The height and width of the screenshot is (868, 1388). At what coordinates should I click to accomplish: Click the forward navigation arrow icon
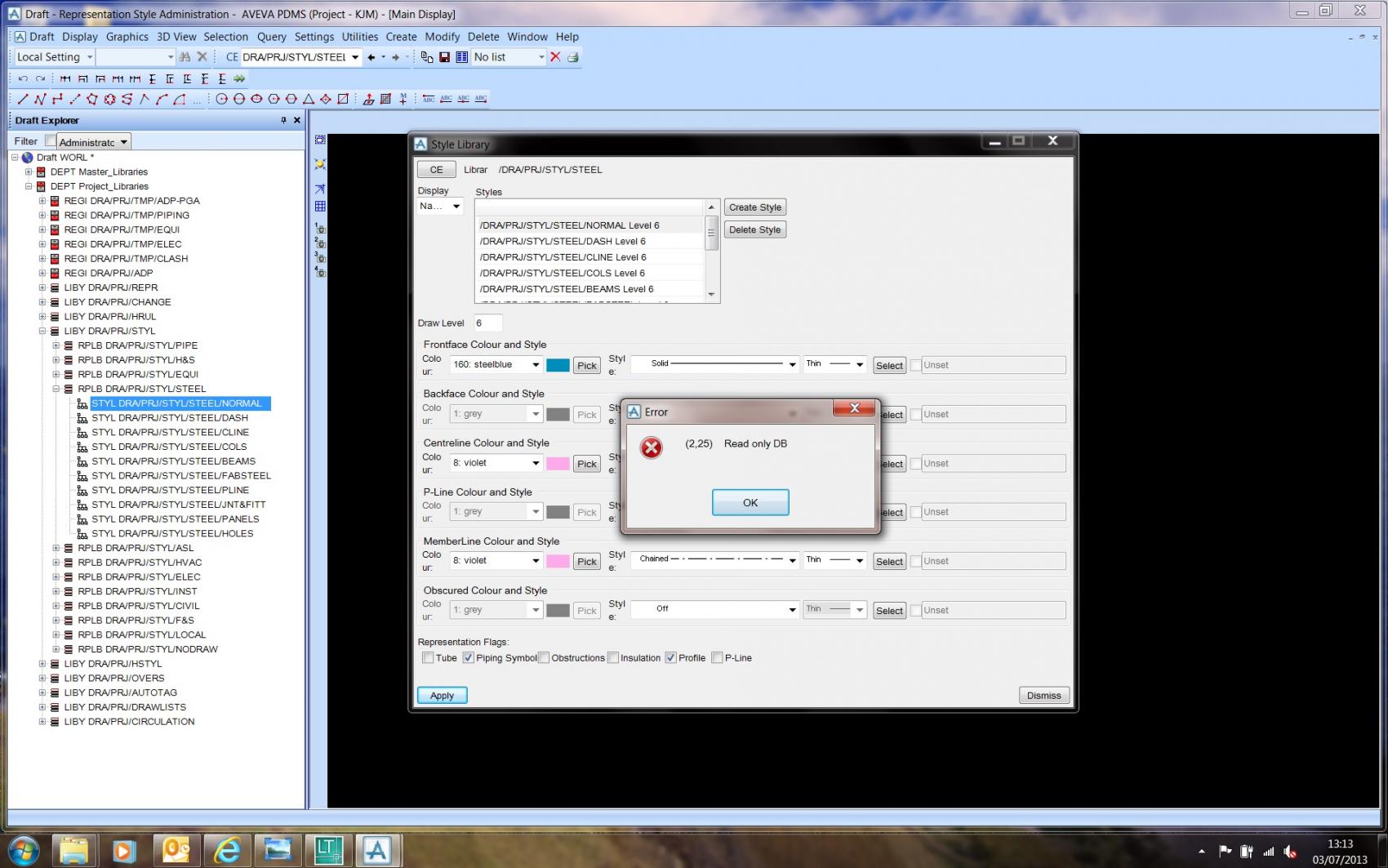[x=396, y=57]
